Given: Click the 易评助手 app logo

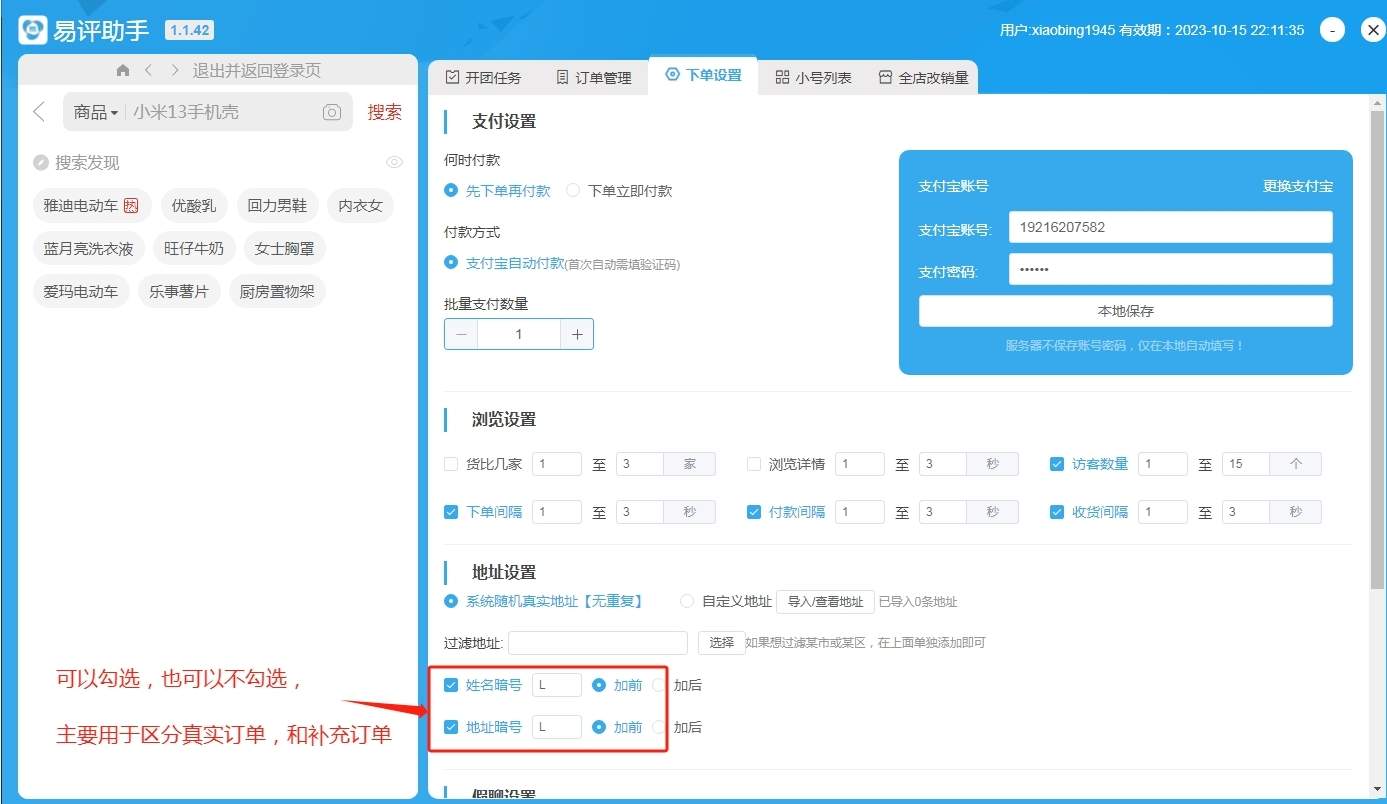Looking at the screenshot, I should point(33,30).
